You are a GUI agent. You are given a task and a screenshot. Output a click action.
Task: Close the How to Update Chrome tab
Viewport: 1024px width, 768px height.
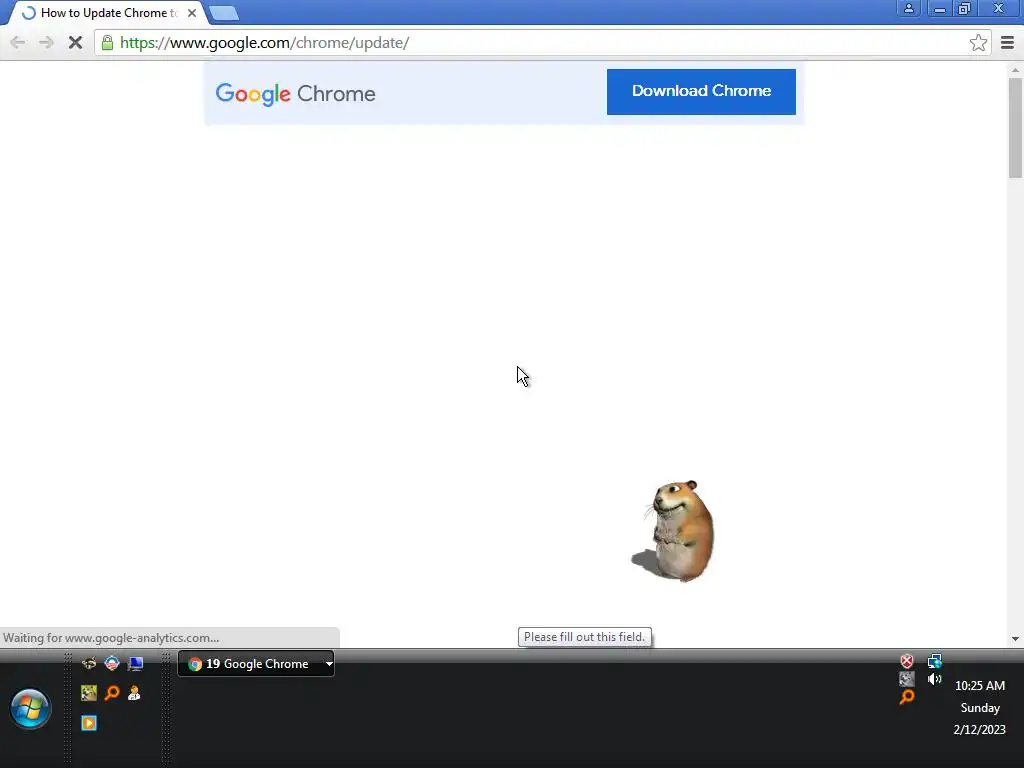pyautogui.click(x=191, y=13)
